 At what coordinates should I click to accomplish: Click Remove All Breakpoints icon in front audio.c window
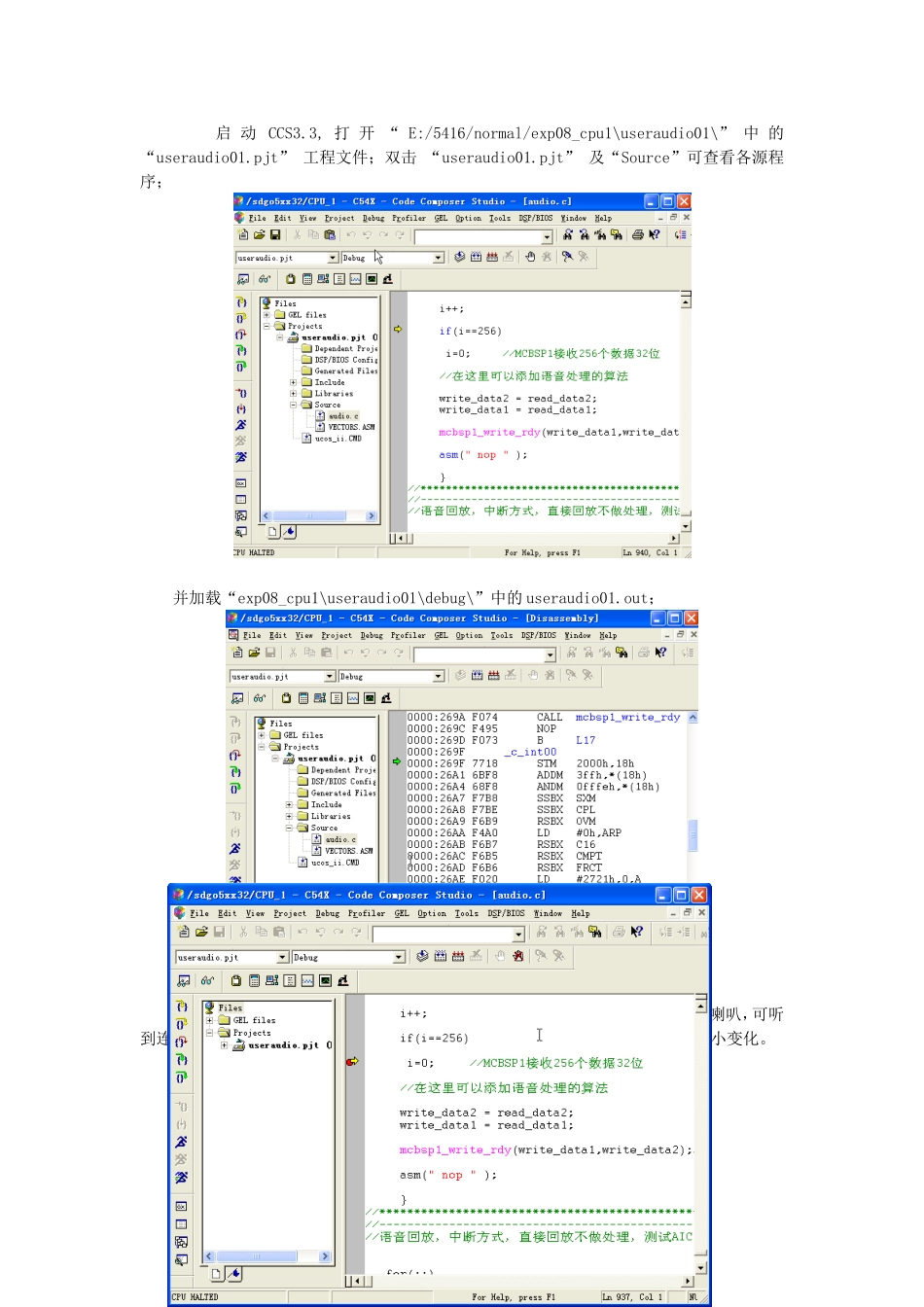pyautogui.click(x=517, y=956)
